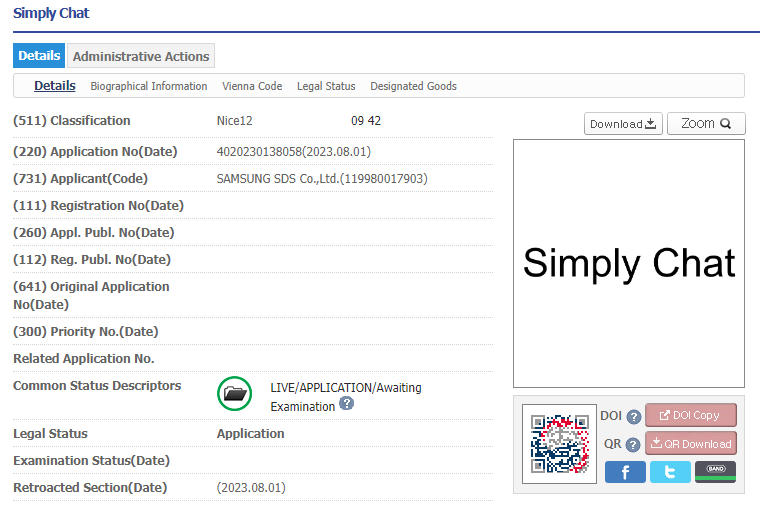Click the QR Download button

tap(691, 444)
